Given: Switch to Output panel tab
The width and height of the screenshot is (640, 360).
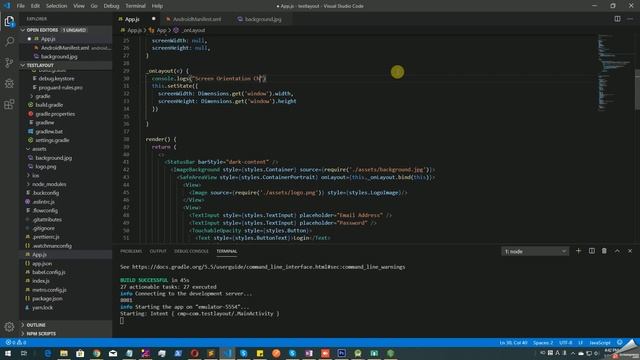Looking at the screenshot, I should [158, 251].
